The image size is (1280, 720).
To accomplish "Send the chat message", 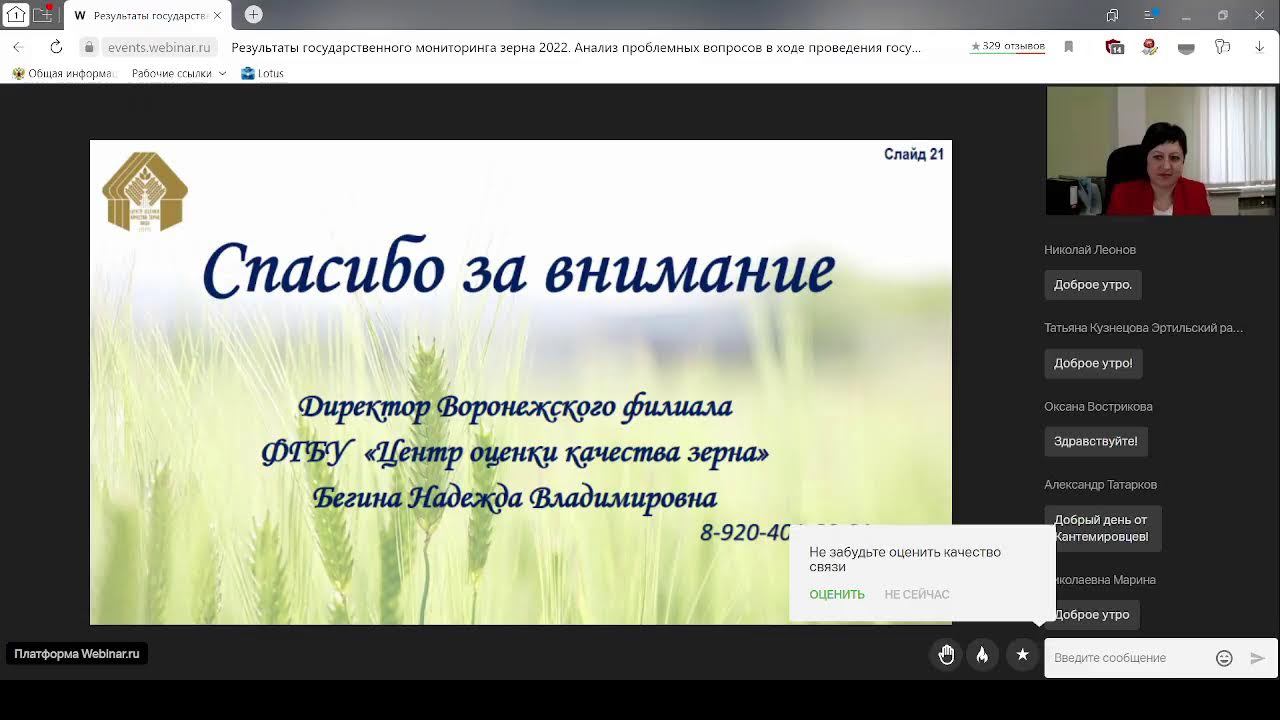I will [1258, 658].
